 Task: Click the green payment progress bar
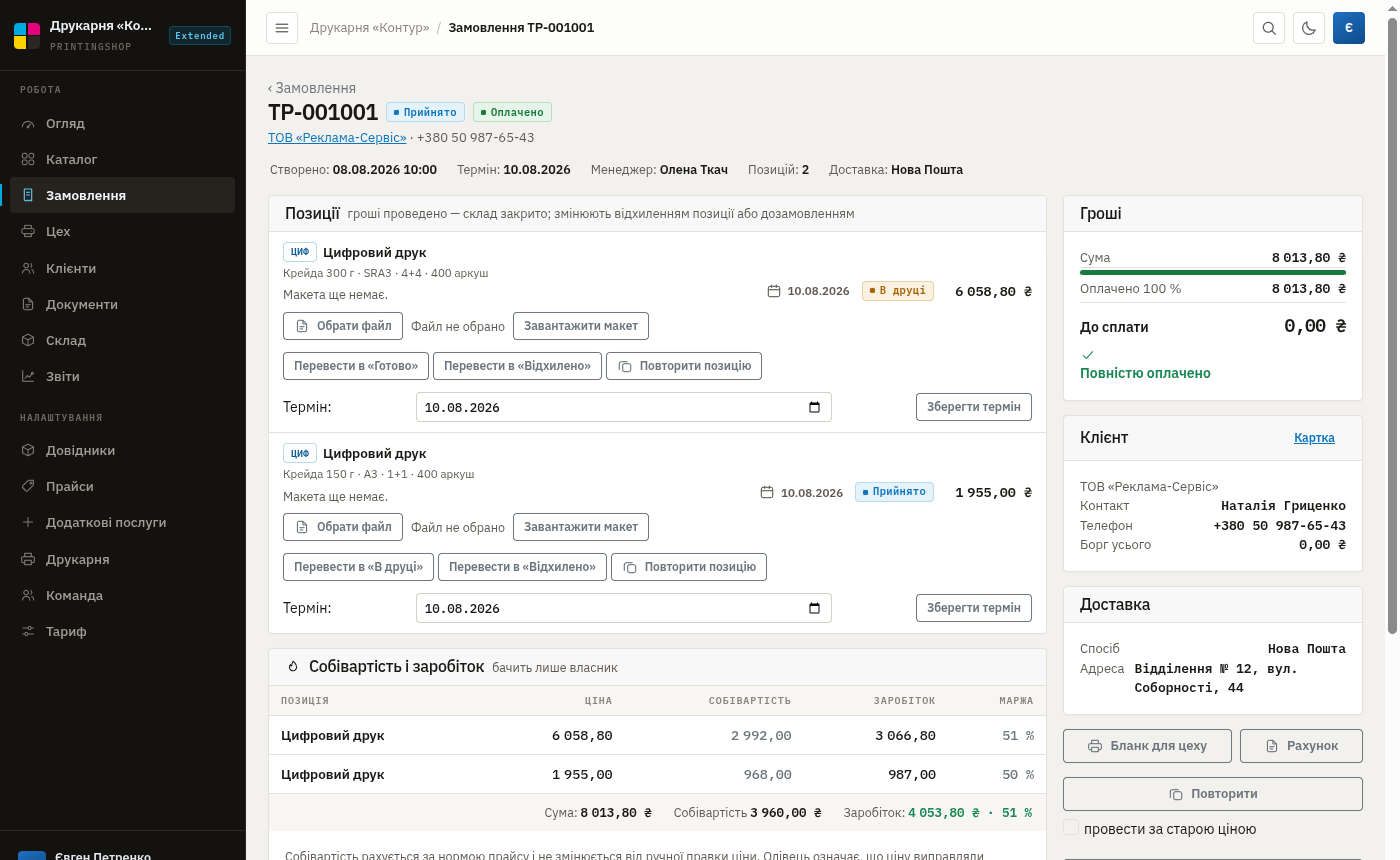coord(1213,272)
